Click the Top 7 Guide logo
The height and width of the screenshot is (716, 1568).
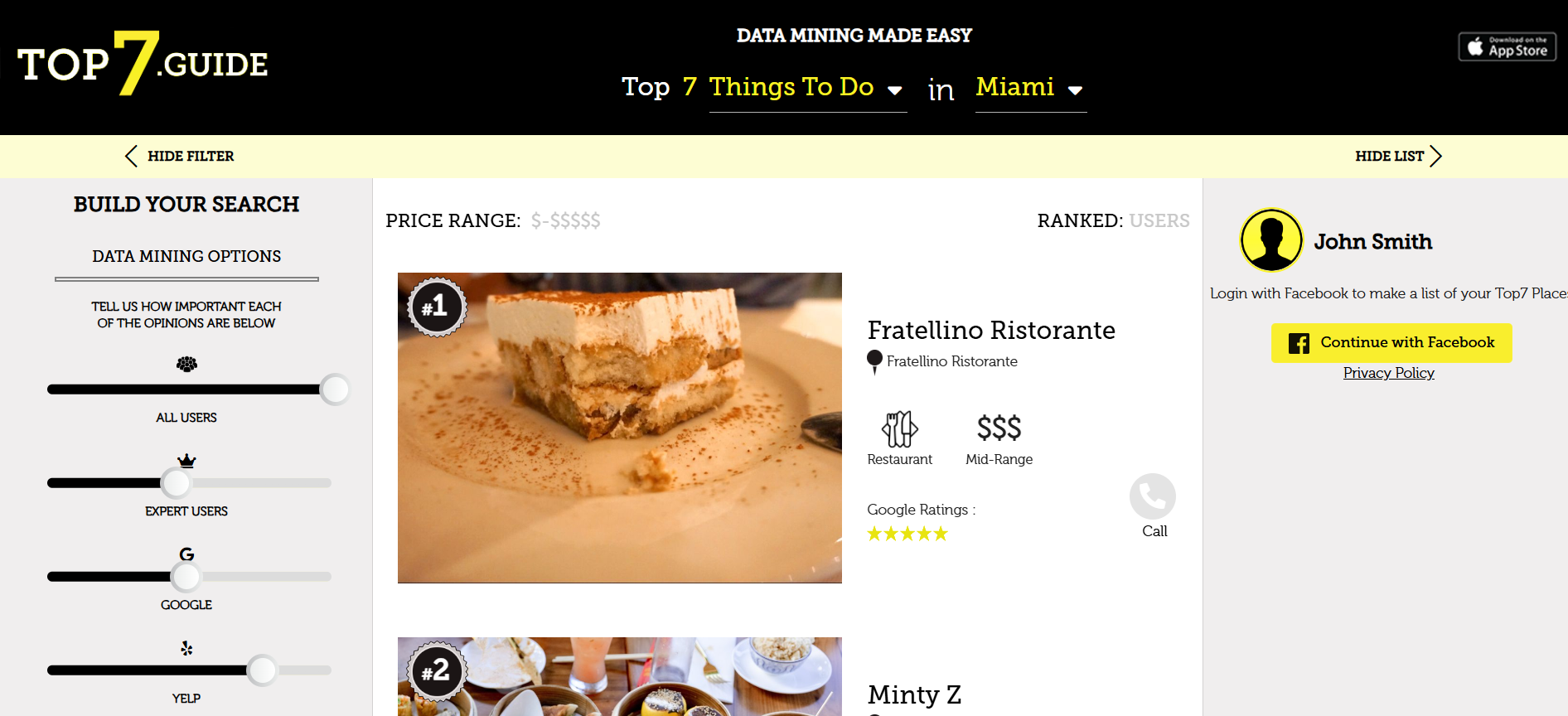[x=143, y=64]
